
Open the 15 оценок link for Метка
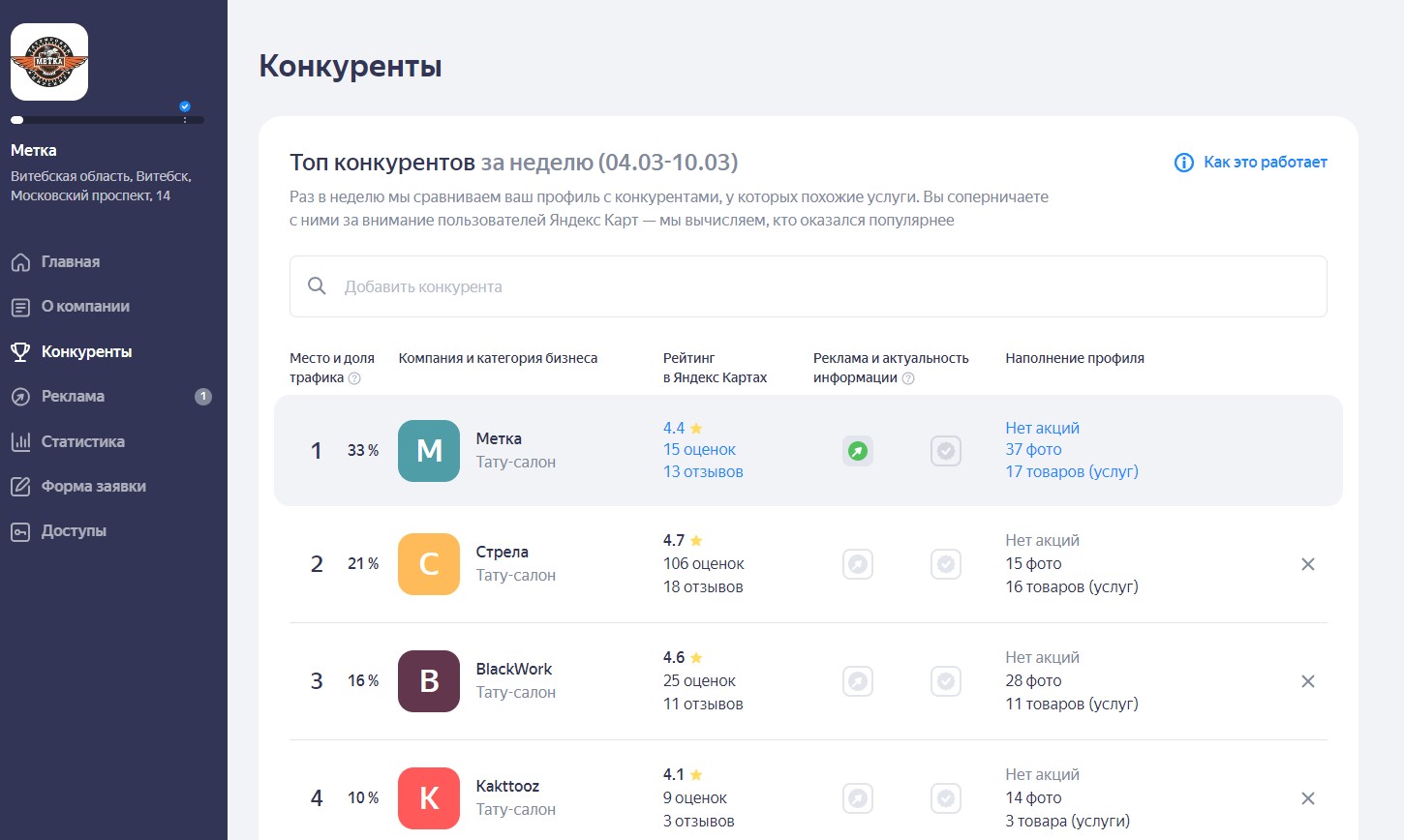pyautogui.click(x=699, y=450)
